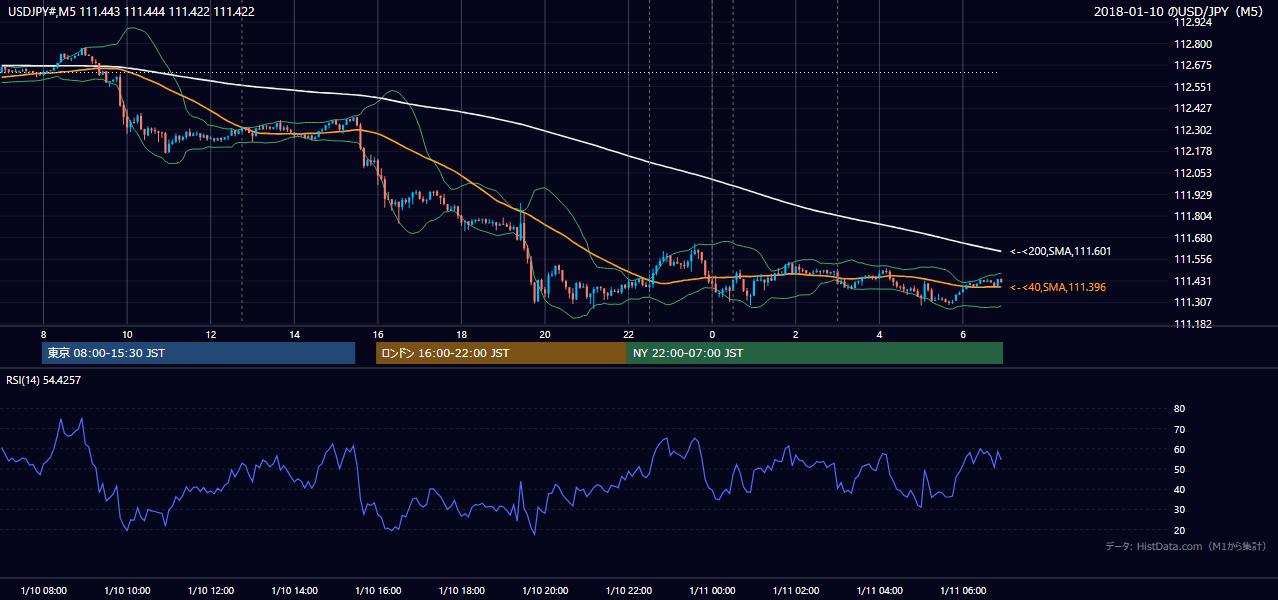Click hour tick 18 under the price chart

pos(461,334)
